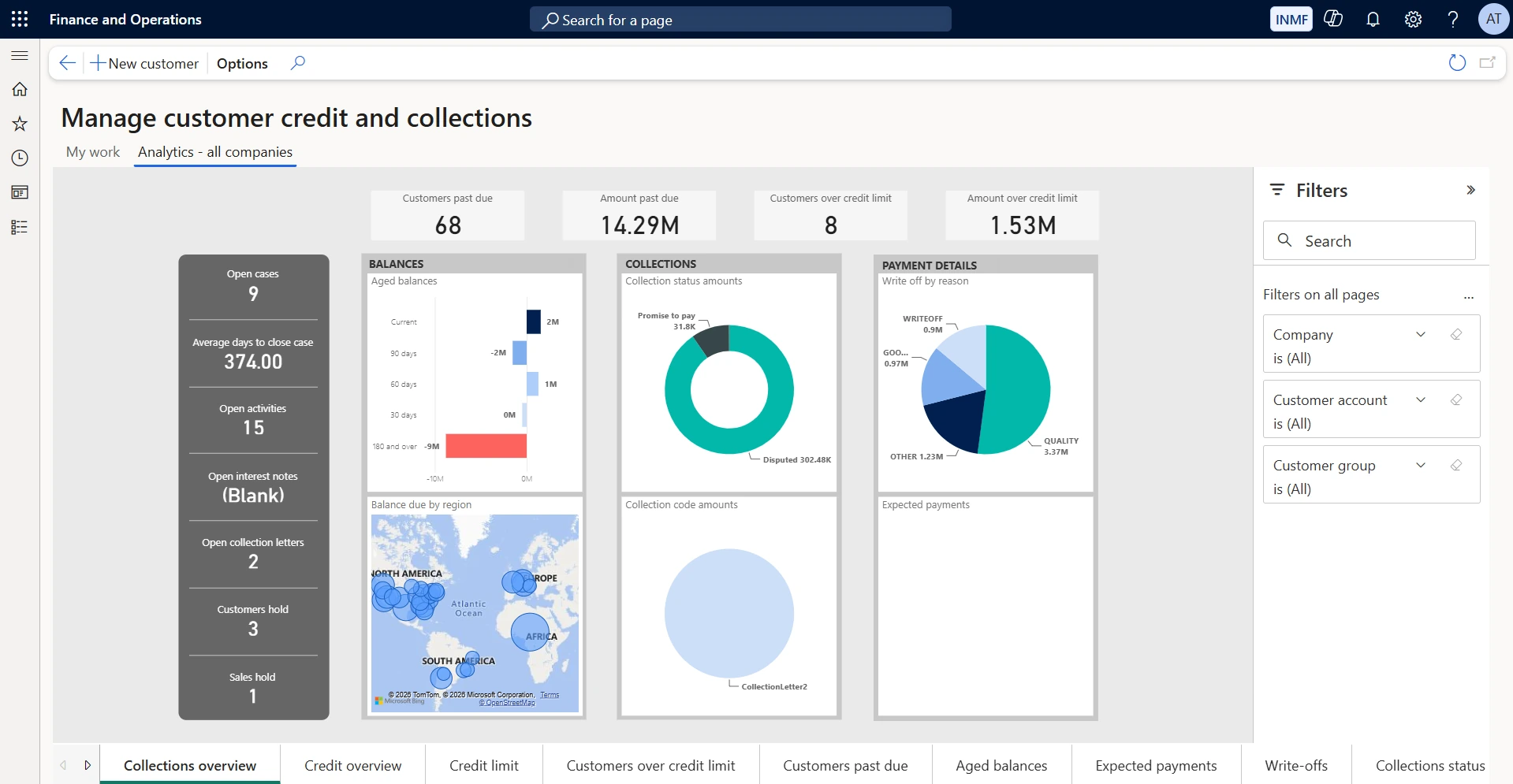Open the Settings gear

point(1413,20)
